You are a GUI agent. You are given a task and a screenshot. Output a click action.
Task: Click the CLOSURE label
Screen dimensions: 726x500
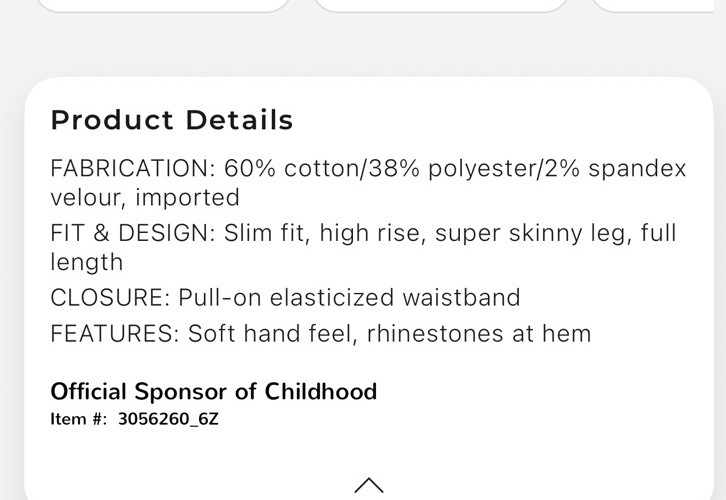110,297
